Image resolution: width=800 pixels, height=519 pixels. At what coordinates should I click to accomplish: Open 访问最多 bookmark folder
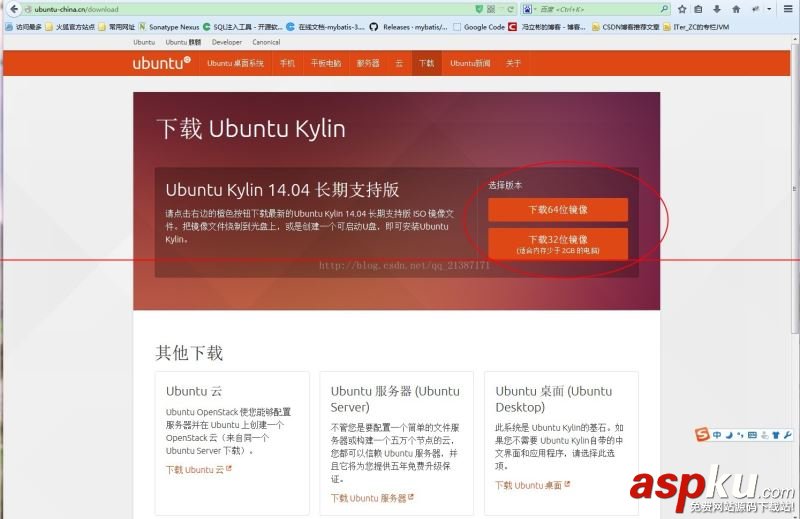click(23, 27)
